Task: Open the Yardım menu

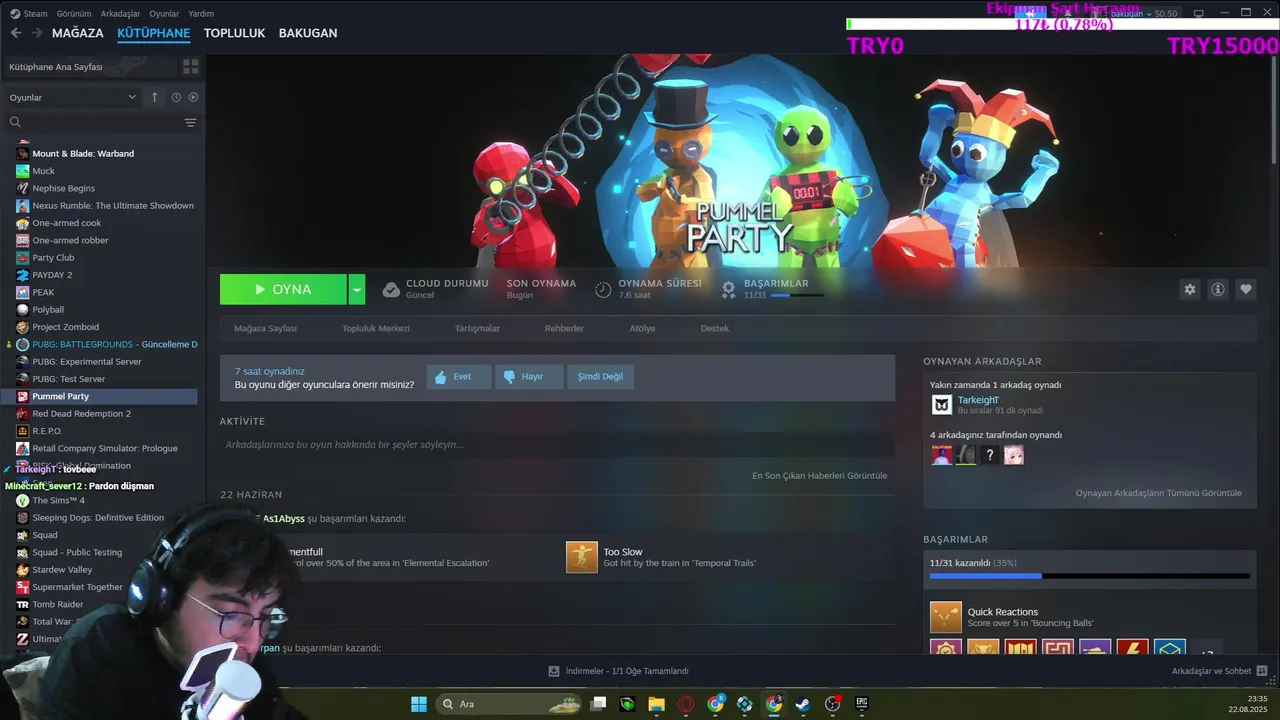Action: (x=201, y=14)
